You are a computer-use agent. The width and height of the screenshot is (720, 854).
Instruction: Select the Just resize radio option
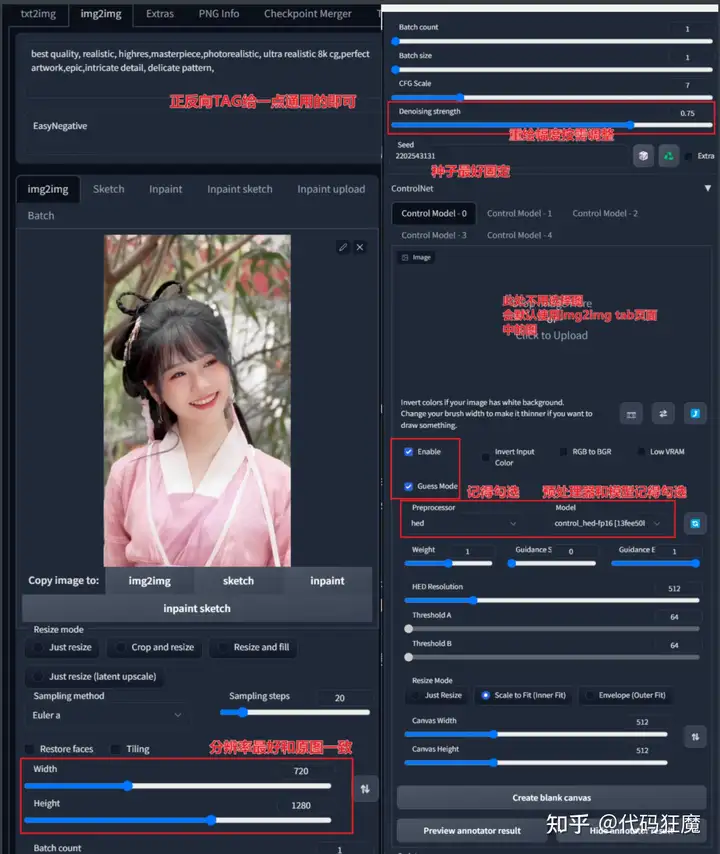(62, 648)
